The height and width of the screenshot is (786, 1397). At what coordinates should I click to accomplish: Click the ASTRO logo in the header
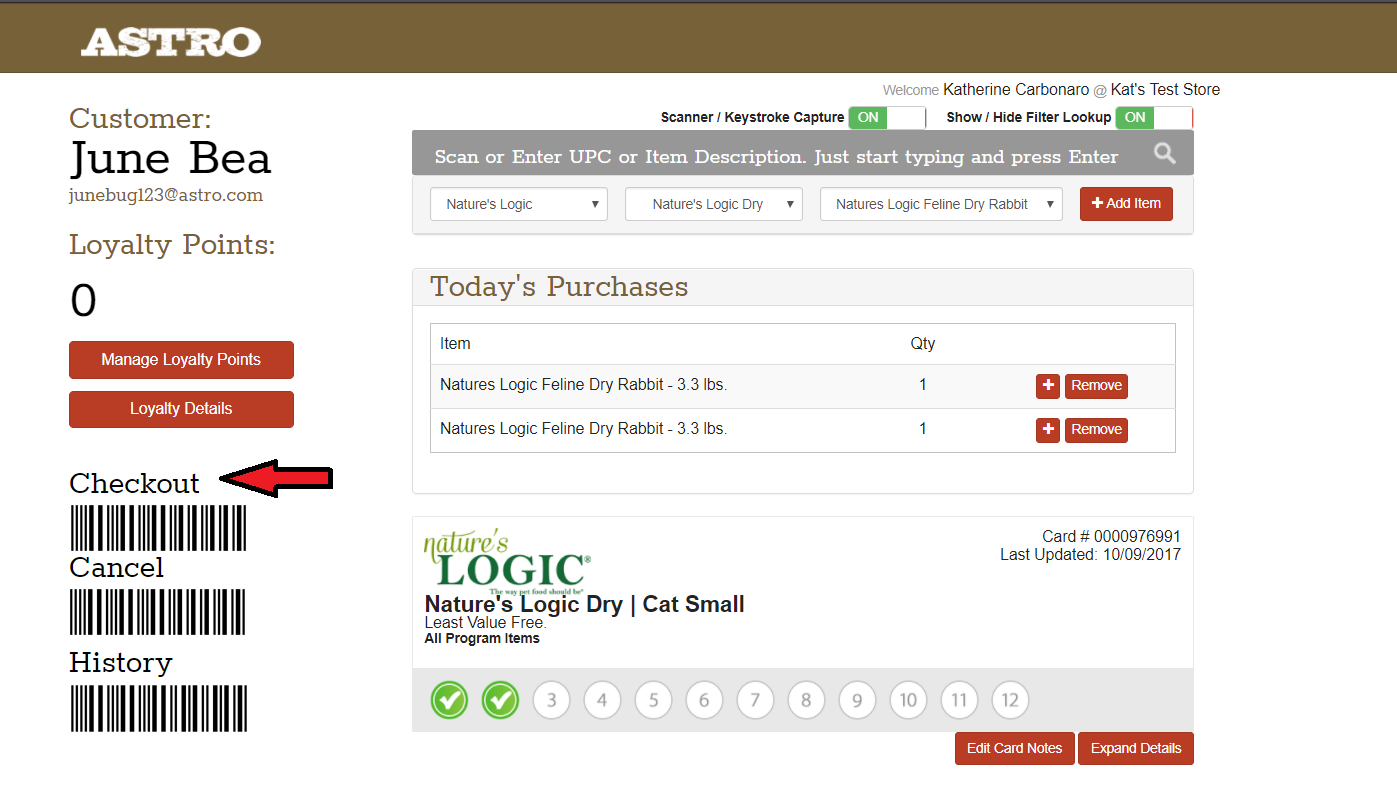171,42
